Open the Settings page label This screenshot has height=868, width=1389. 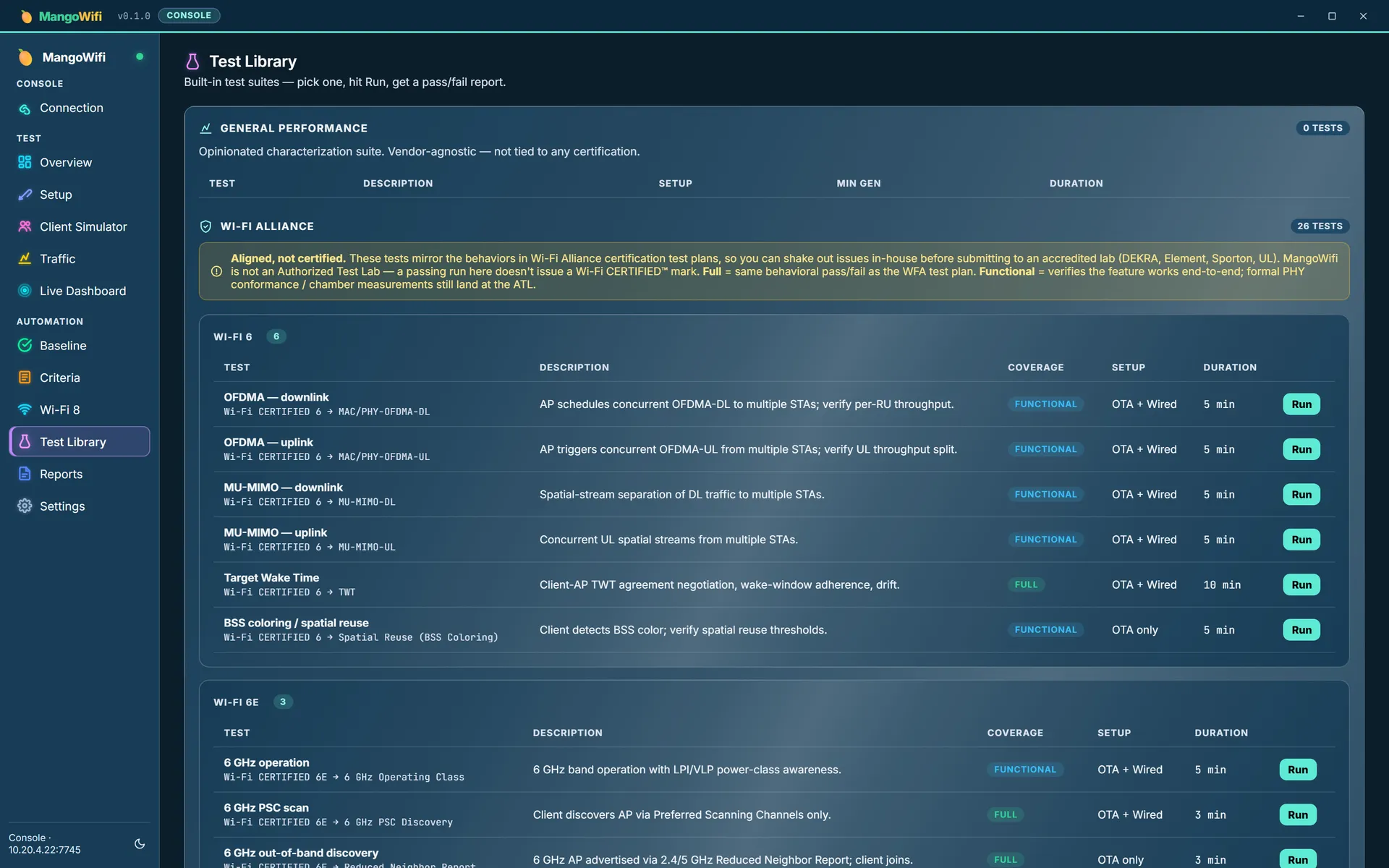point(62,506)
